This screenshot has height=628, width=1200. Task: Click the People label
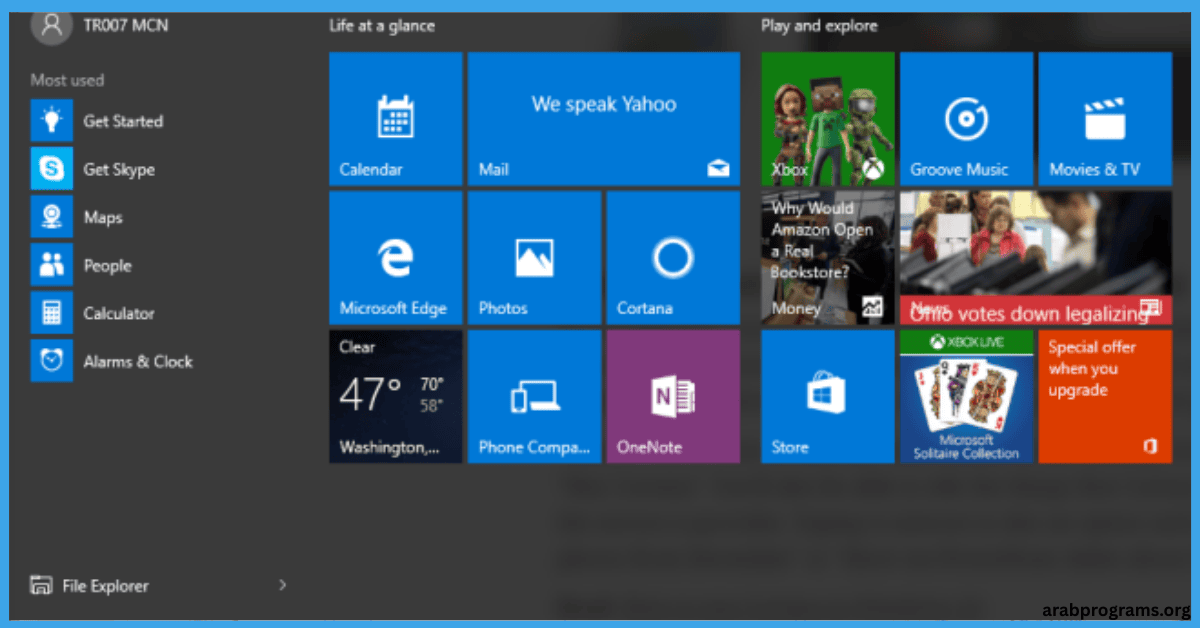(107, 266)
